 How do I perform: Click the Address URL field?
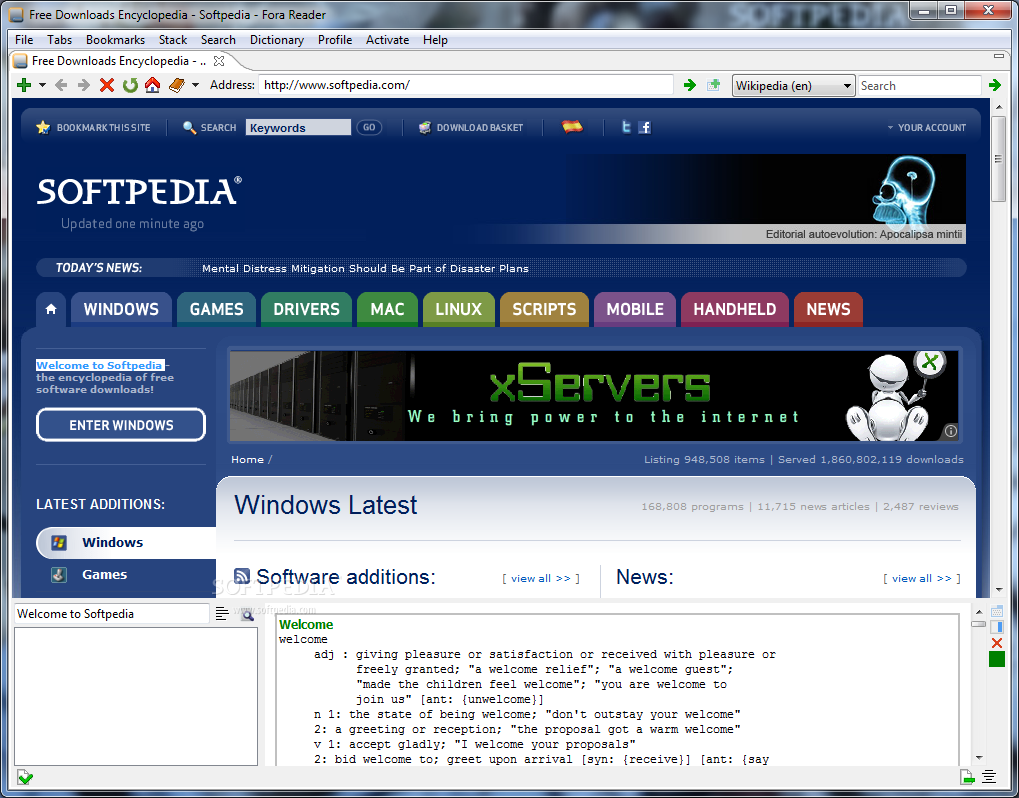pos(465,85)
